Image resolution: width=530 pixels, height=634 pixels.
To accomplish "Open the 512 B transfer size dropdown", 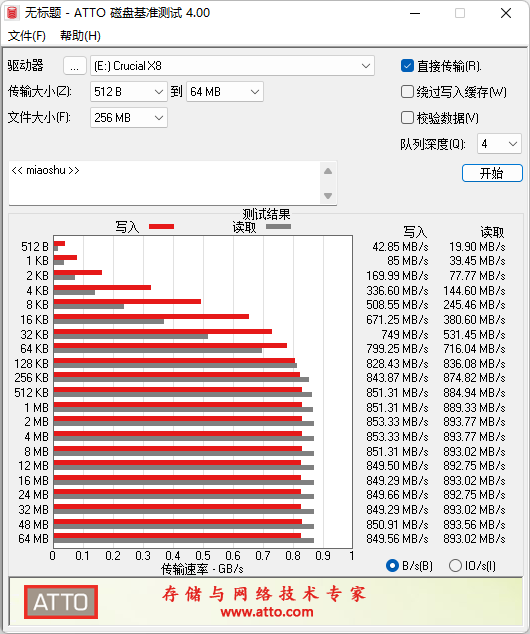I will (x=129, y=92).
